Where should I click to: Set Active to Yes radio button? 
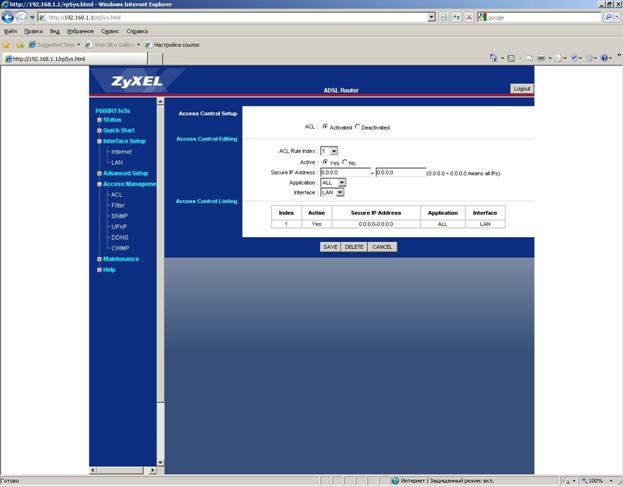pyautogui.click(x=325, y=162)
